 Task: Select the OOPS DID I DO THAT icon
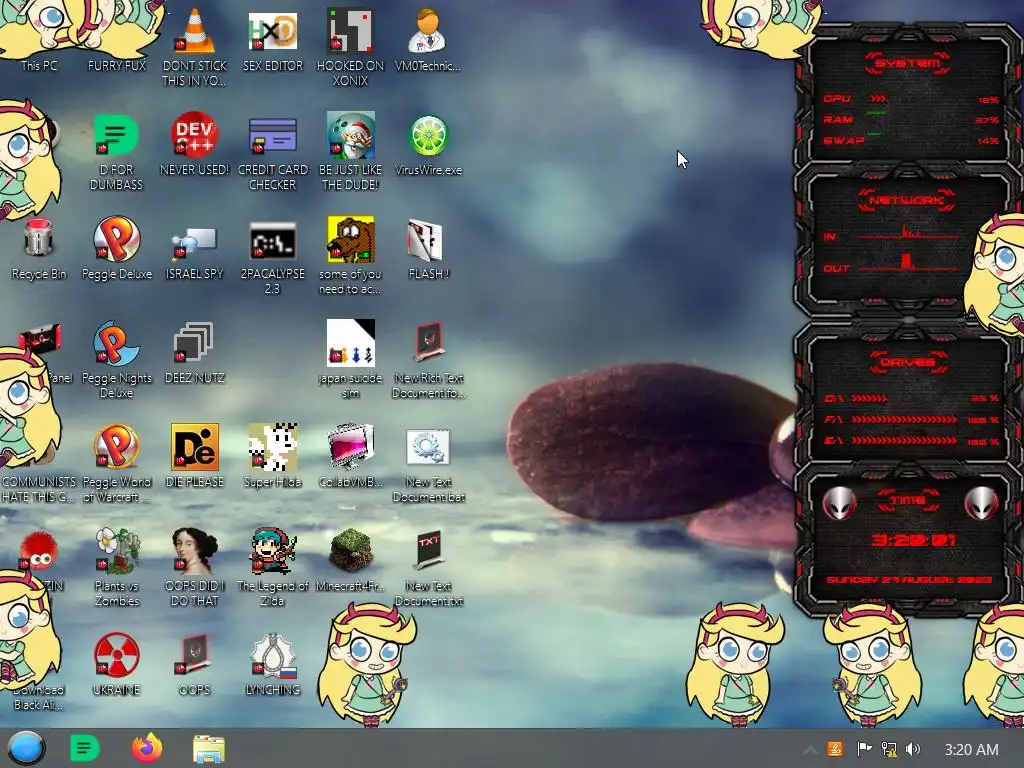[195, 567]
